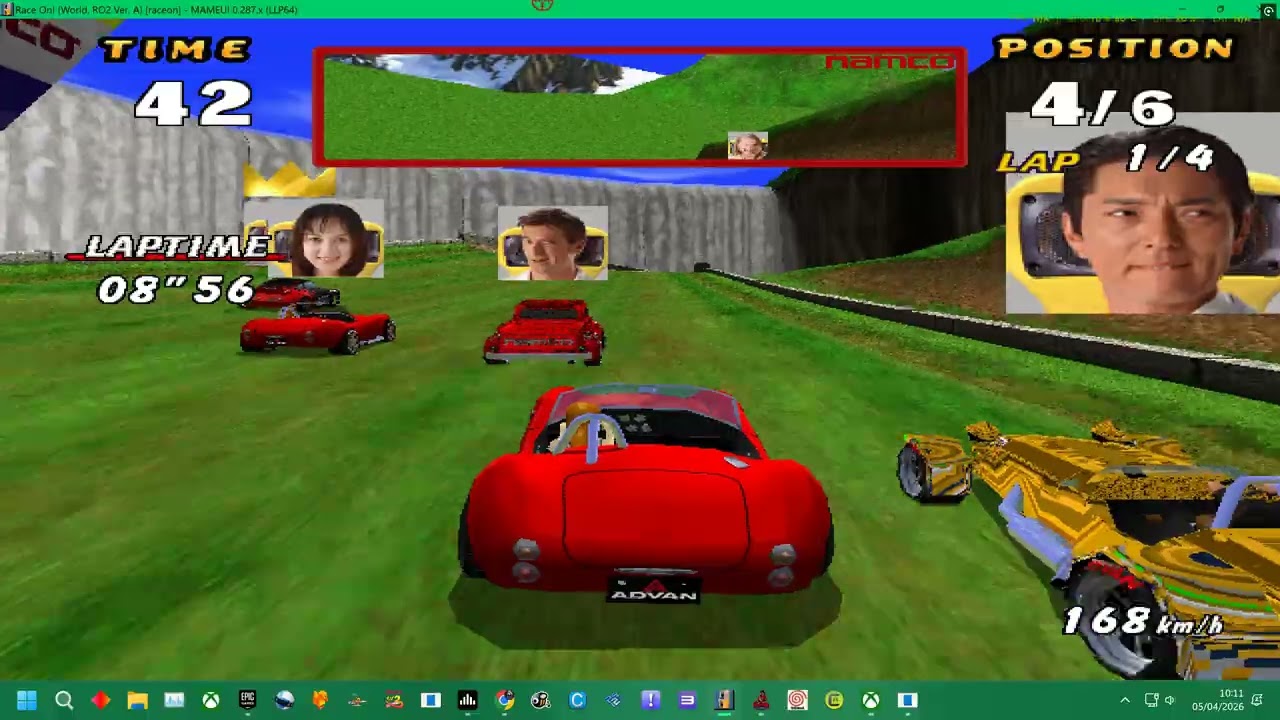
Task: Maximize the MAMEUI window
Action: click(1220, 9)
